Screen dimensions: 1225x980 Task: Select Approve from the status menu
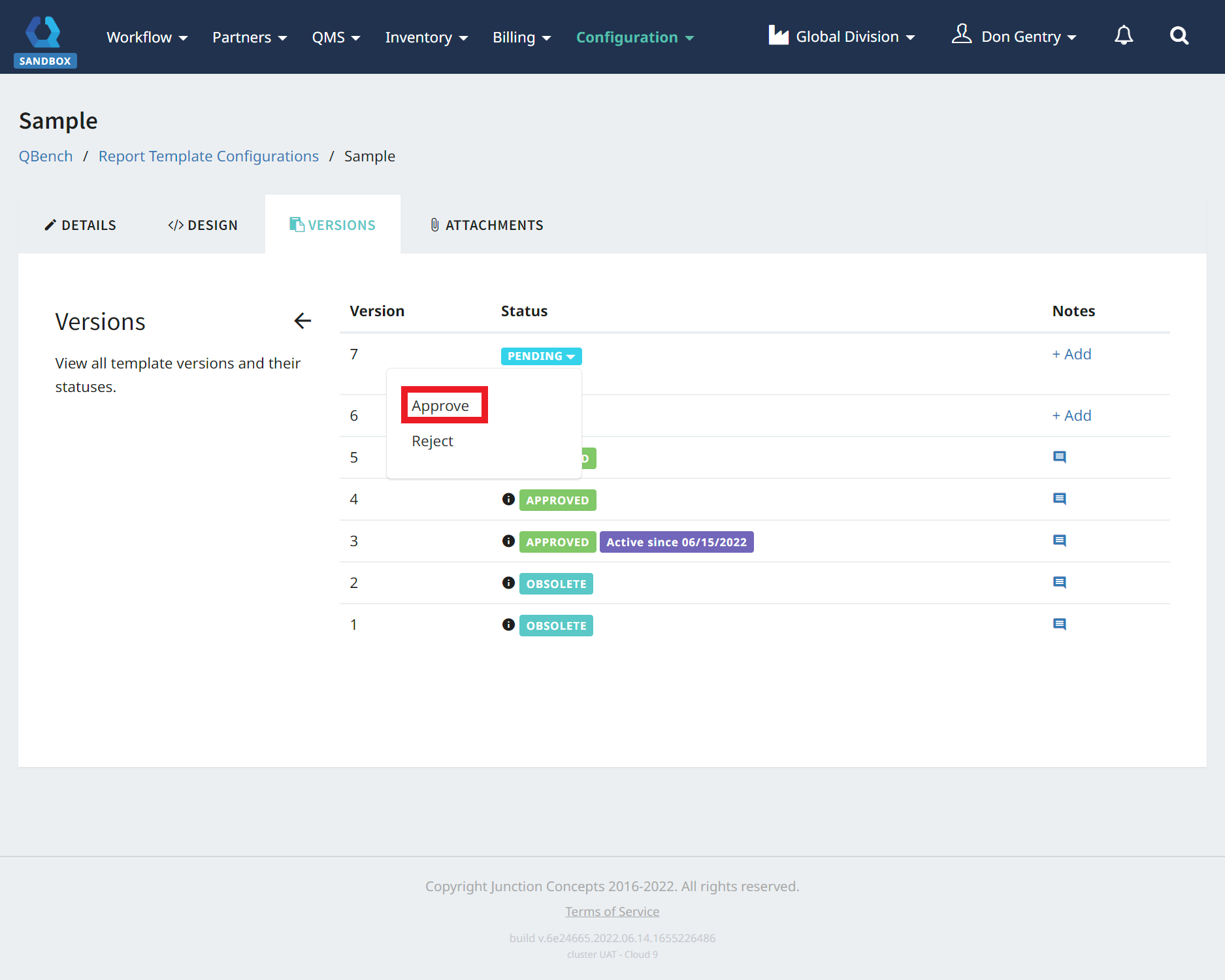click(440, 406)
